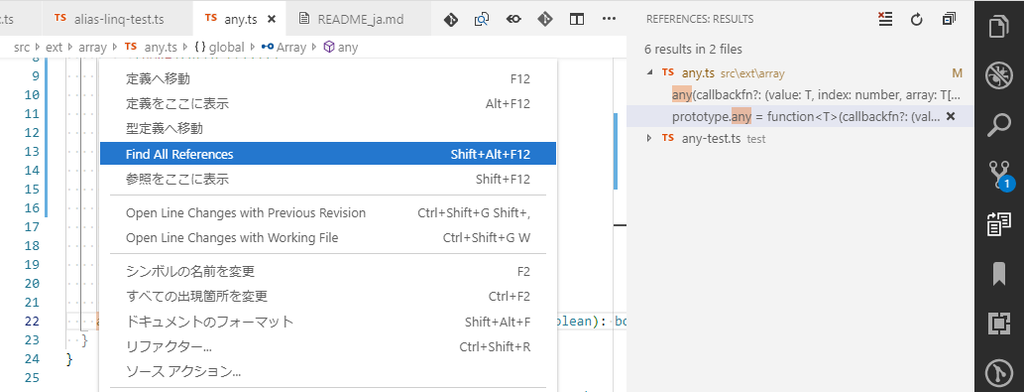Click the REFERENCES: RESULTS panel title

point(699,19)
